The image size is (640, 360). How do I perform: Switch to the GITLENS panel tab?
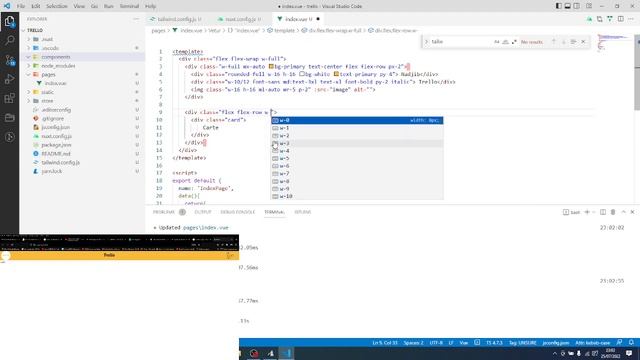pyautogui.click(x=303, y=212)
